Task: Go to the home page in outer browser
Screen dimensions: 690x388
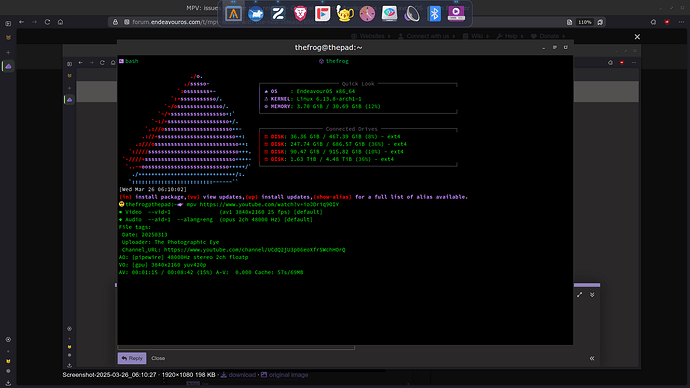Action: [x=60, y=22]
